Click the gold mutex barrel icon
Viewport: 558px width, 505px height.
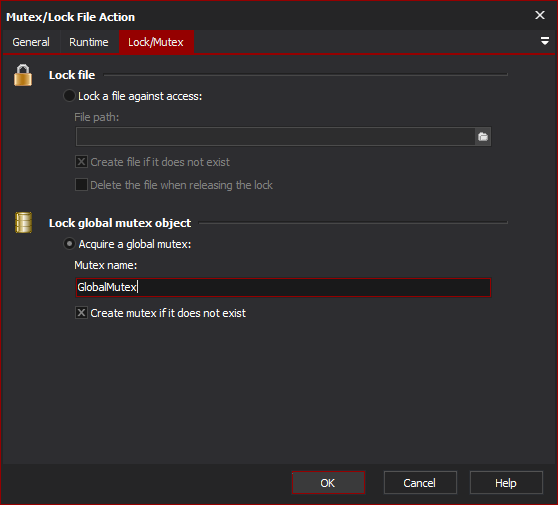[23, 222]
